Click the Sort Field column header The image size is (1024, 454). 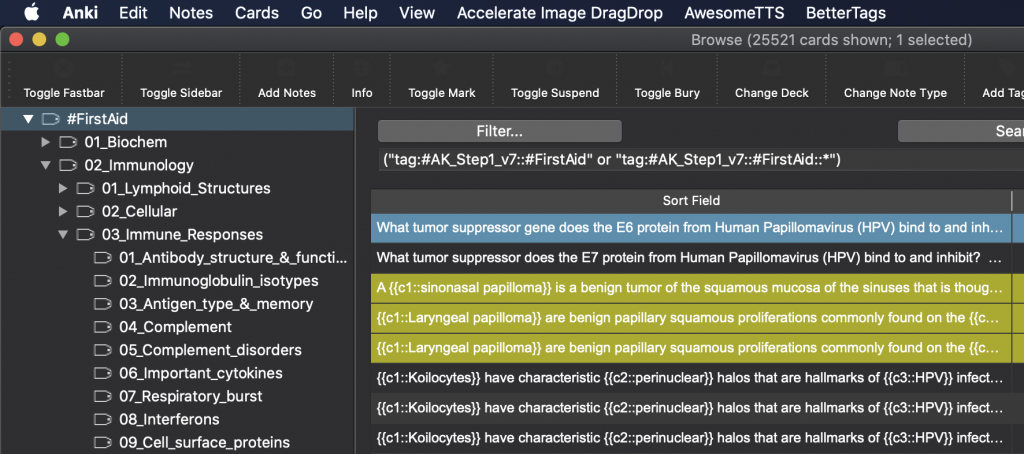click(x=690, y=201)
